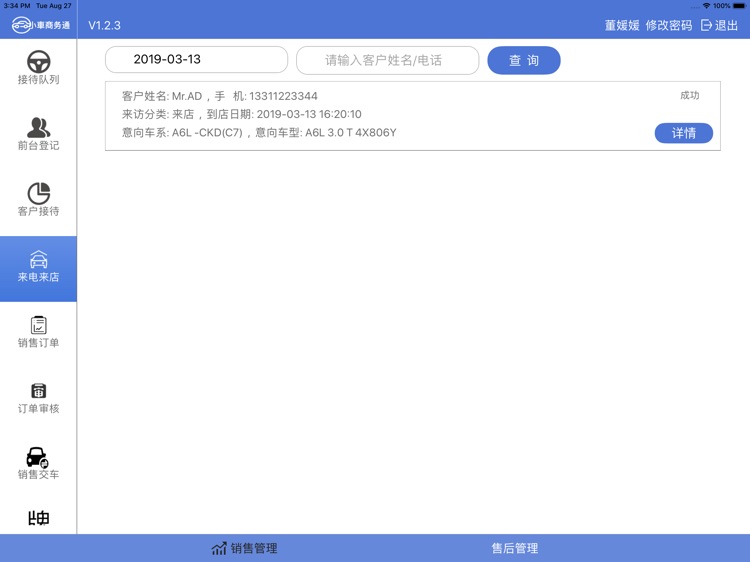Click 销售订单 sidebar label
Screen dimensions: 750x562
(38, 342)
